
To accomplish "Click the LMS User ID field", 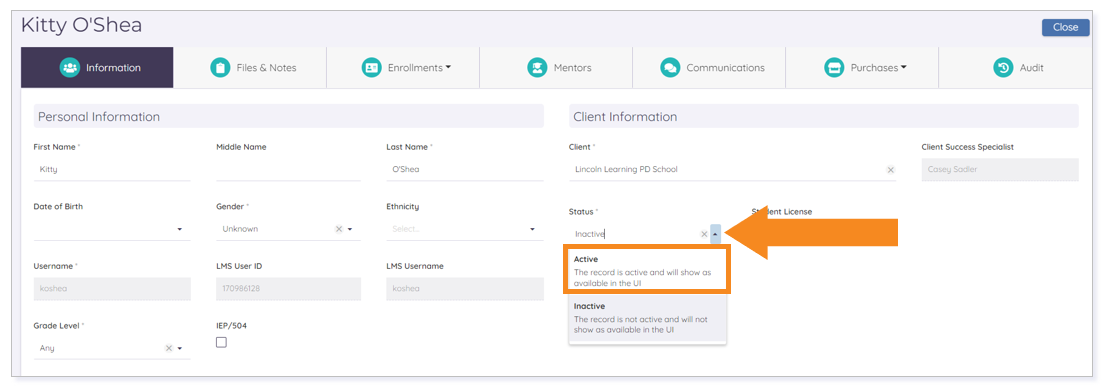I will tap(288, 289).
